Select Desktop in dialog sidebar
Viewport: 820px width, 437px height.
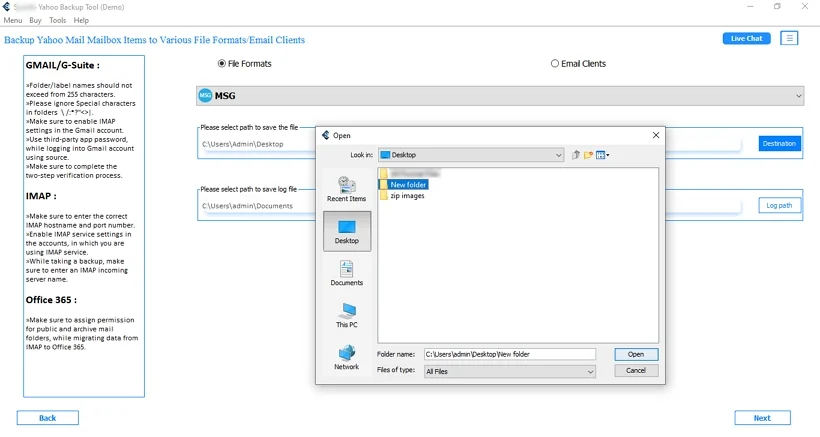[347, 232]
